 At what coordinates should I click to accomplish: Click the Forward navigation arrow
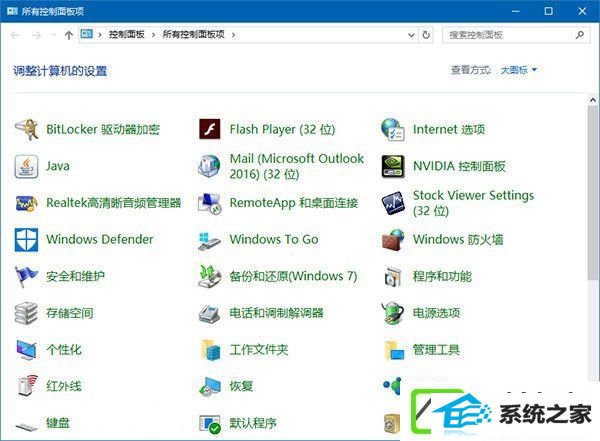pyautogui.click(x=36, y=35)
